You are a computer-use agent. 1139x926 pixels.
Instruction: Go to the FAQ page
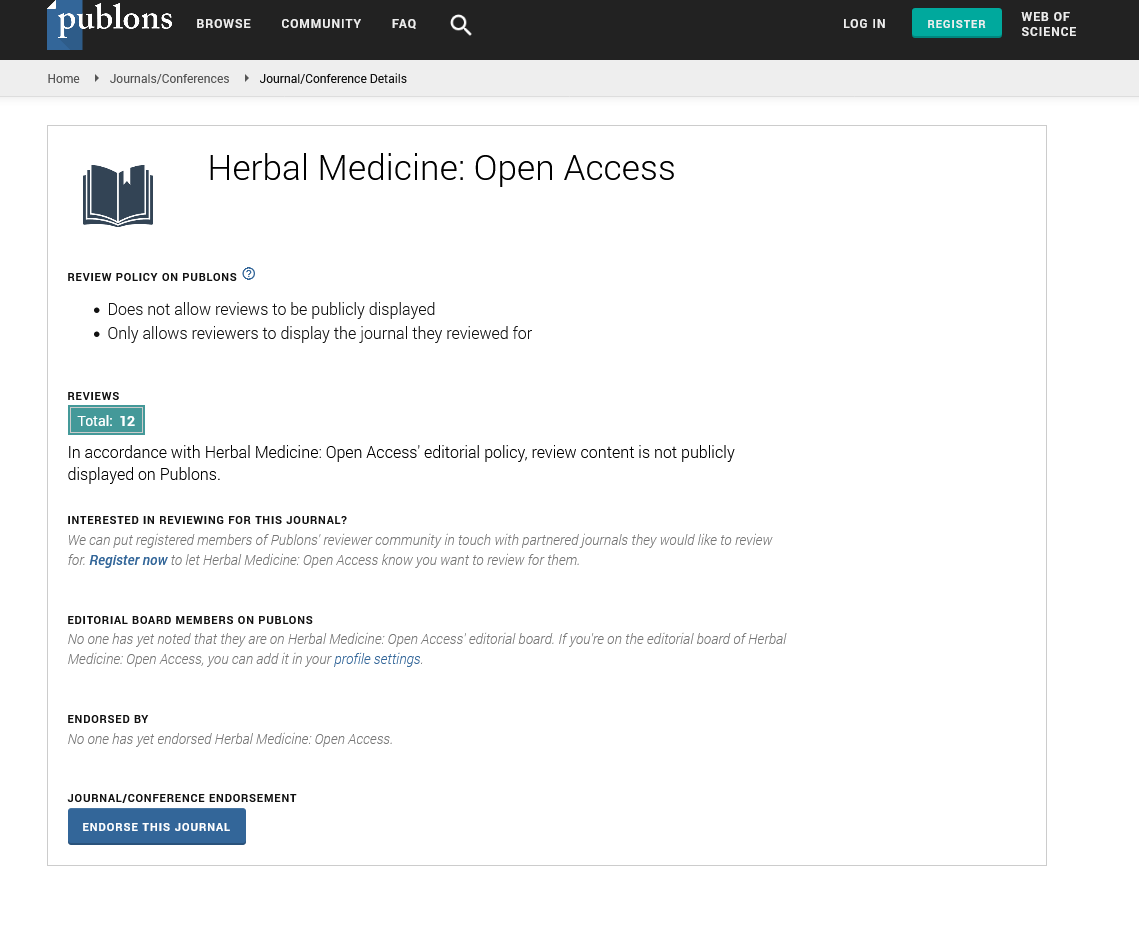coord(404,24)
